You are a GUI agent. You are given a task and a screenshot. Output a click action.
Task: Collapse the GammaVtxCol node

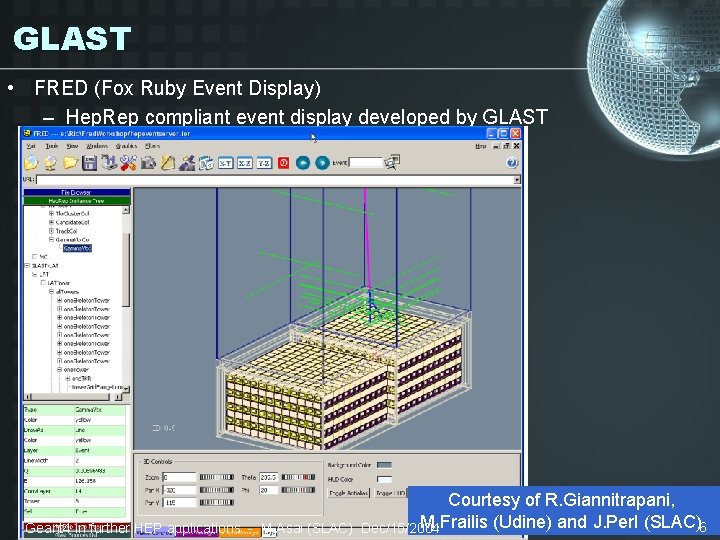click(x=51, y=240)
